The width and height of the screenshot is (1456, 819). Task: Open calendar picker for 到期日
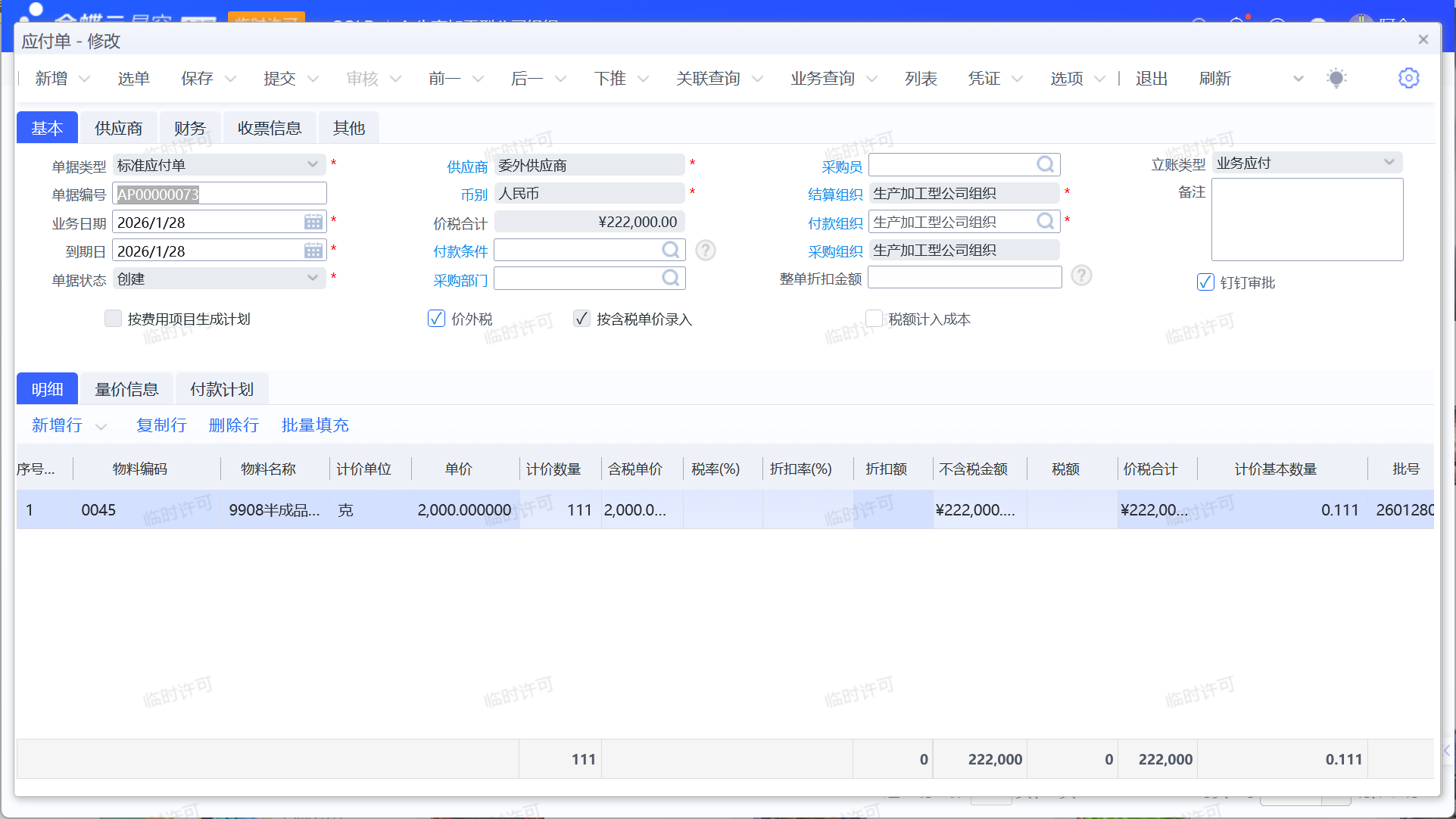[x=313, y=251]
